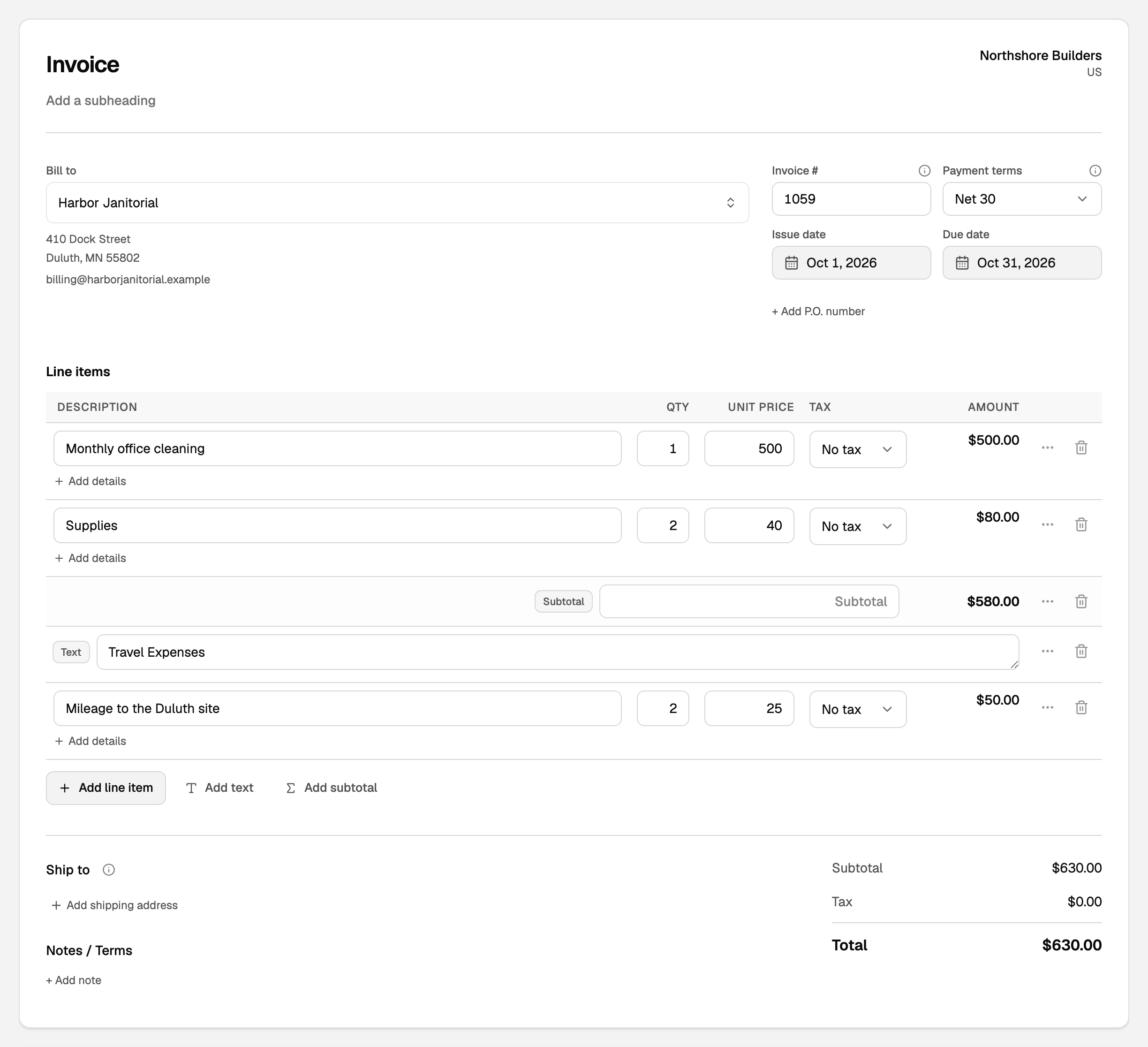Click Add text button
This screenshot has width=1148, height=1047.
220,788
